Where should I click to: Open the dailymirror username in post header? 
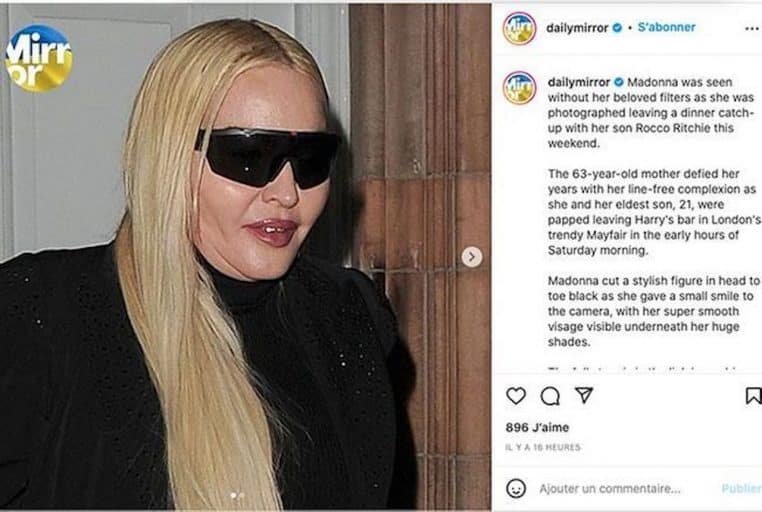coord(577,28)
